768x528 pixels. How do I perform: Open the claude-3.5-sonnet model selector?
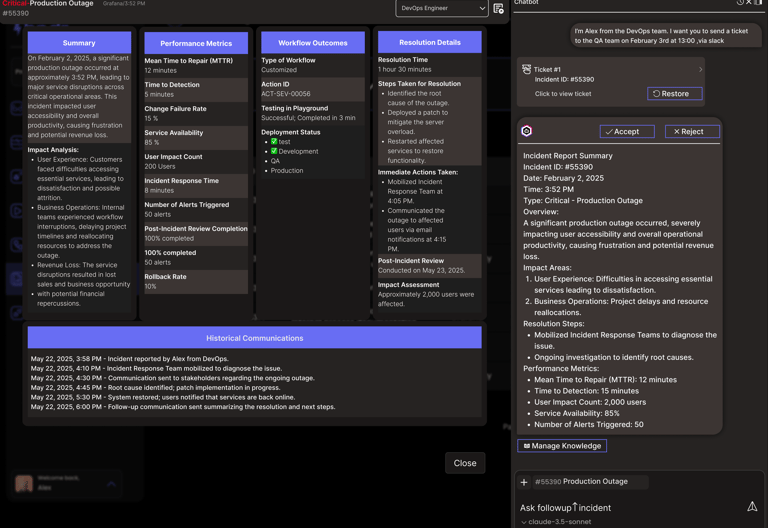click(556, 522)
